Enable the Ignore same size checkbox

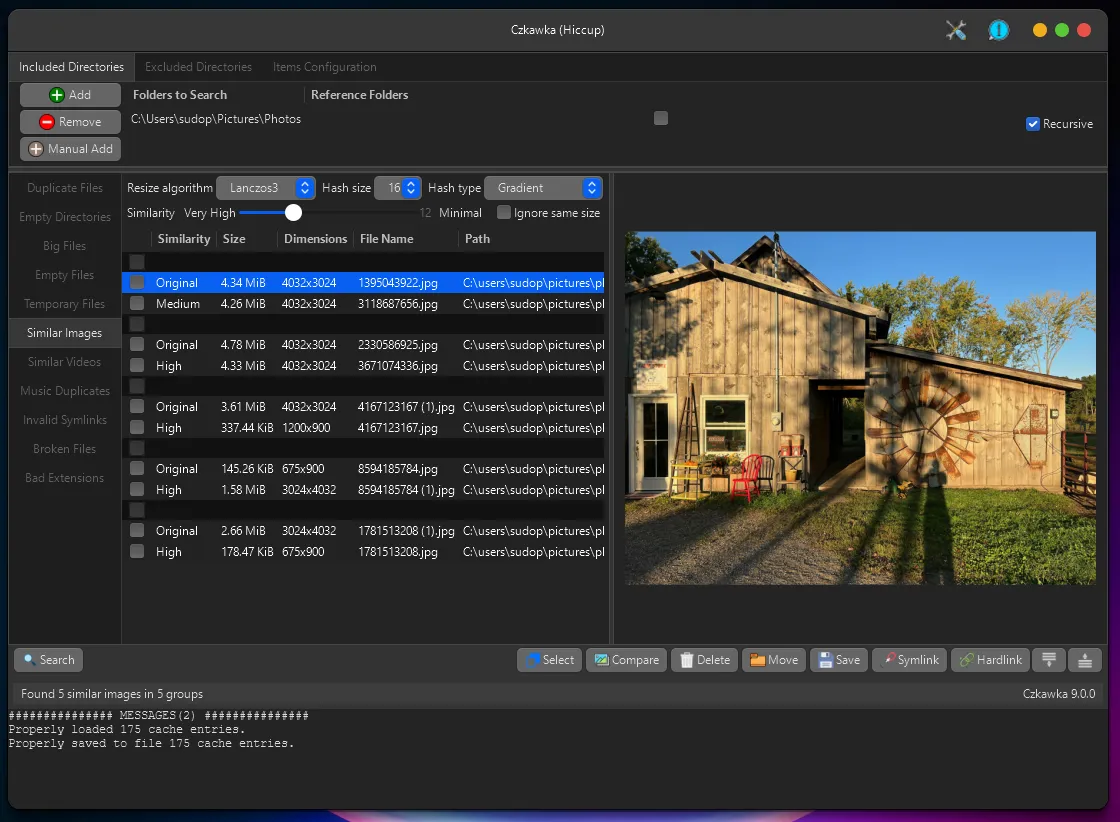coord(504,213)
